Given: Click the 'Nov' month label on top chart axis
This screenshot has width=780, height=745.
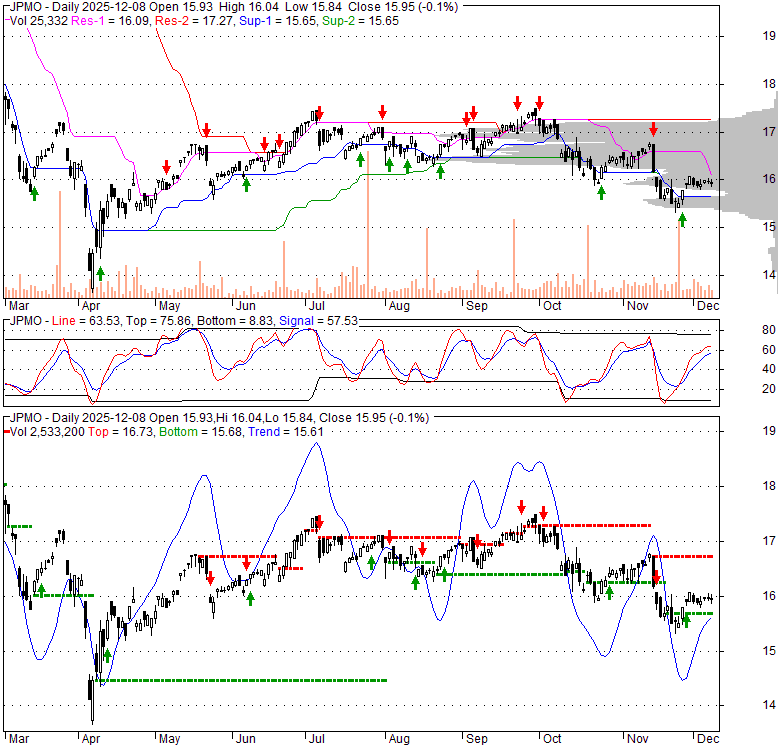Looking at the screenshot, I should (637, 305).
